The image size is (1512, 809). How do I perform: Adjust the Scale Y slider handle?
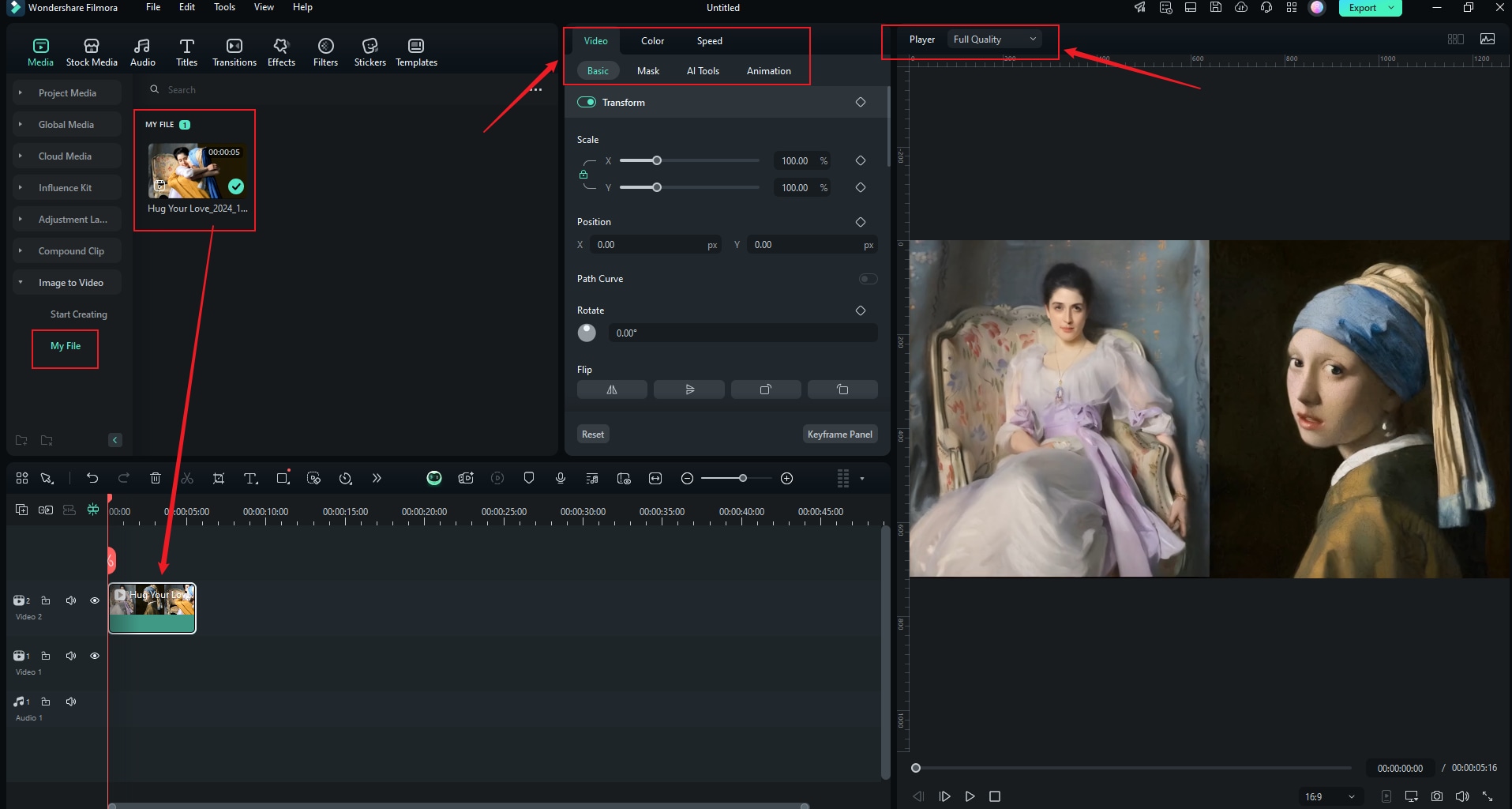click(656, 187)
